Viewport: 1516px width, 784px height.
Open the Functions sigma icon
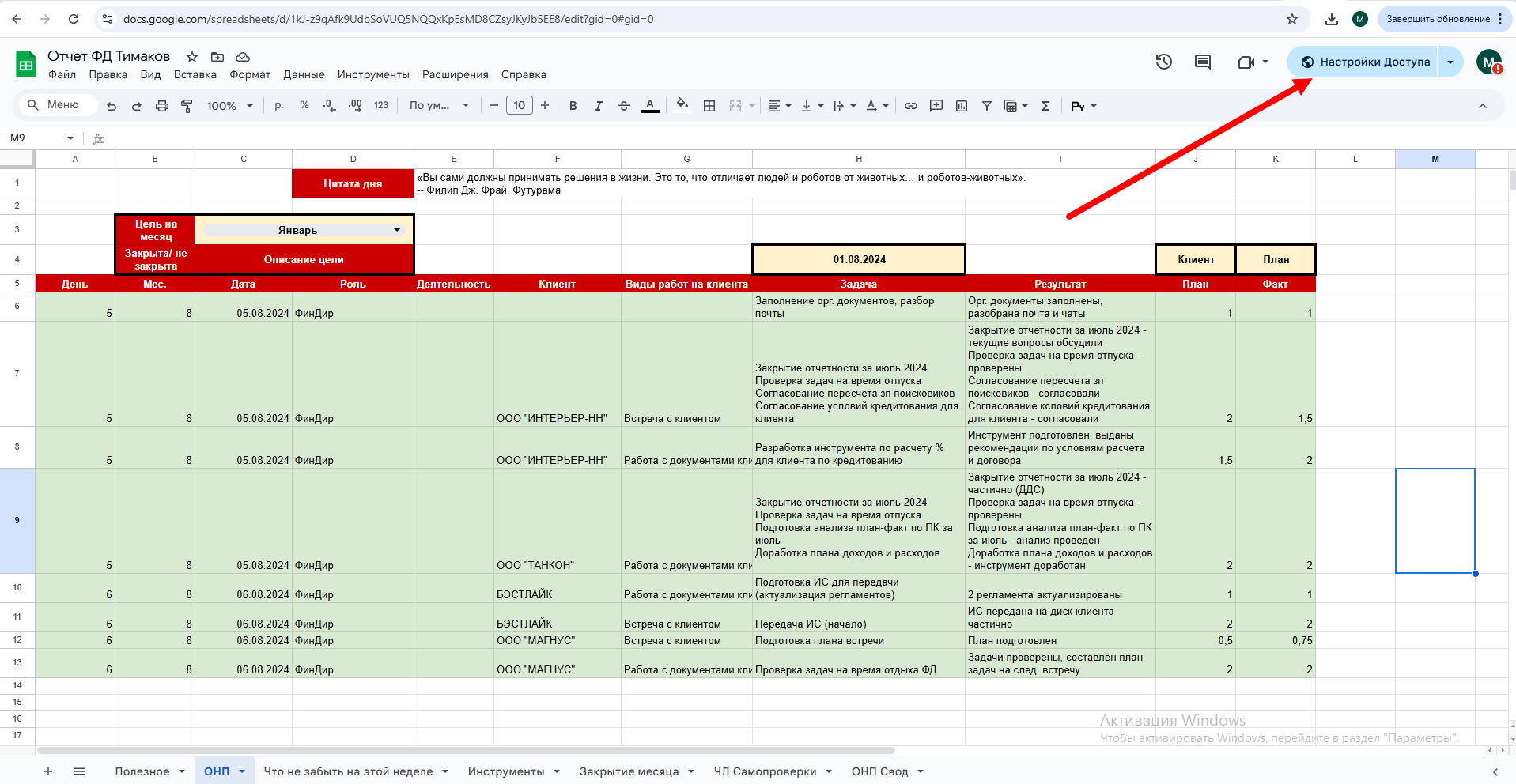click(x=1045, y=106)
